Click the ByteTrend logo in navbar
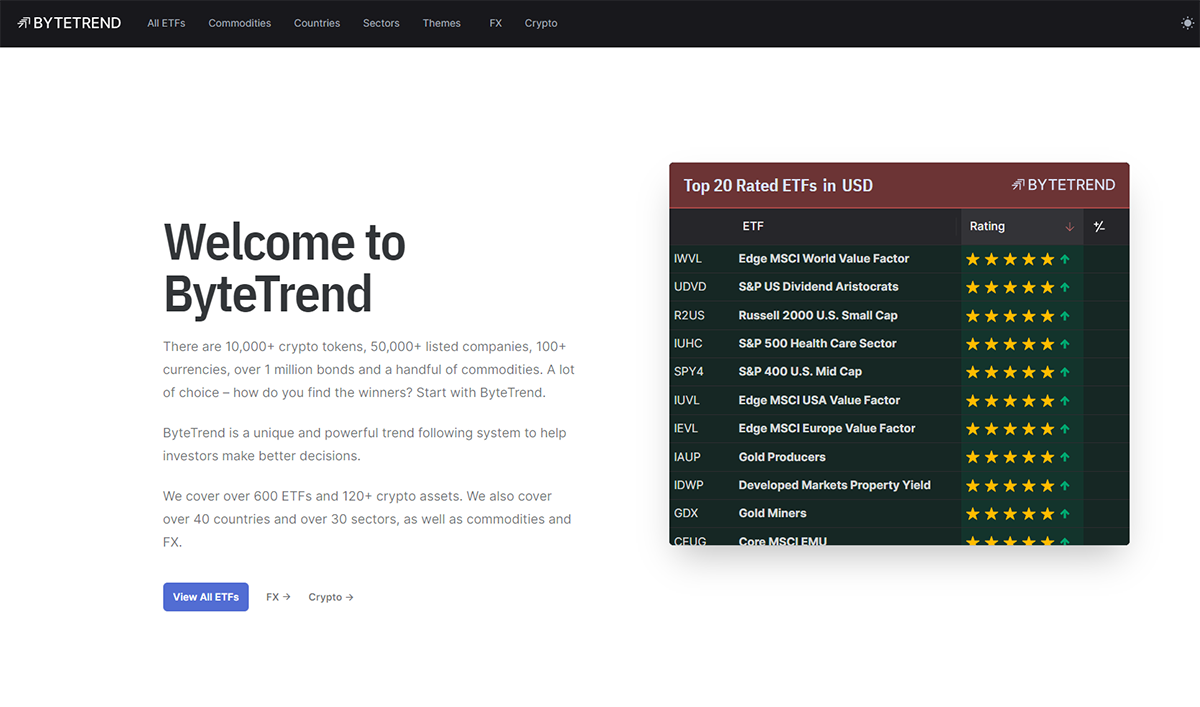Image resolution: width=1200 pixels, height=707 pixels. point(69,23)
